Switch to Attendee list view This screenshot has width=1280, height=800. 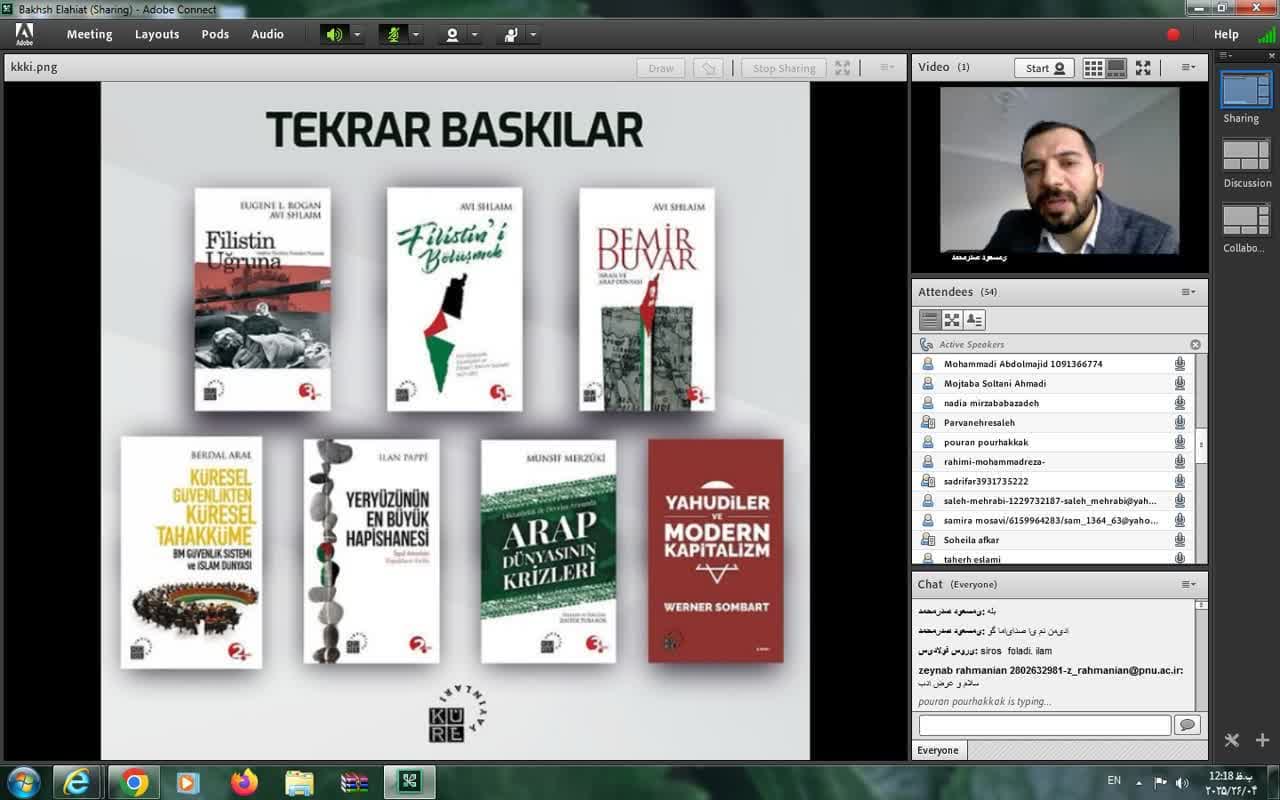tap(930, 320)
